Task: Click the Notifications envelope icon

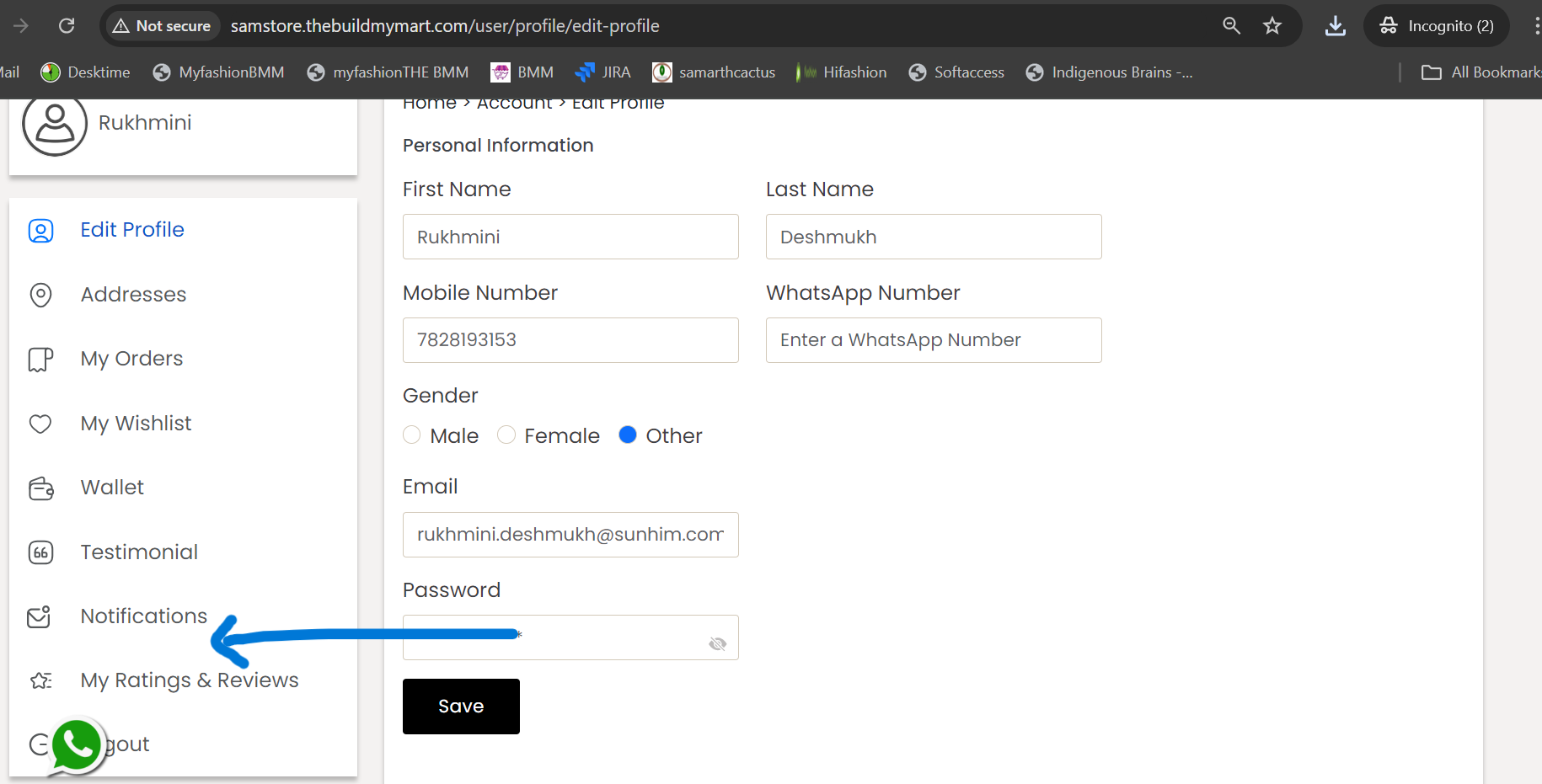Action: 40,617
